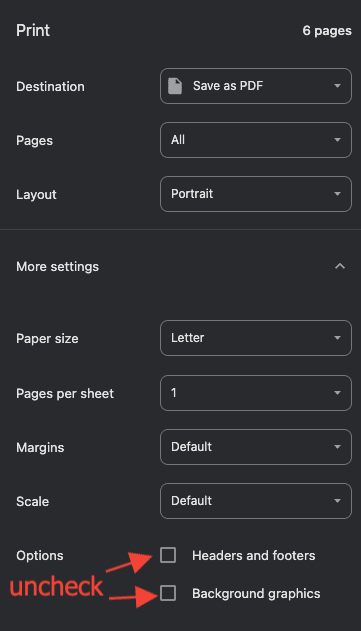
Task: Open the Layout dropdown set to Portrait
Action: [256, 194]
